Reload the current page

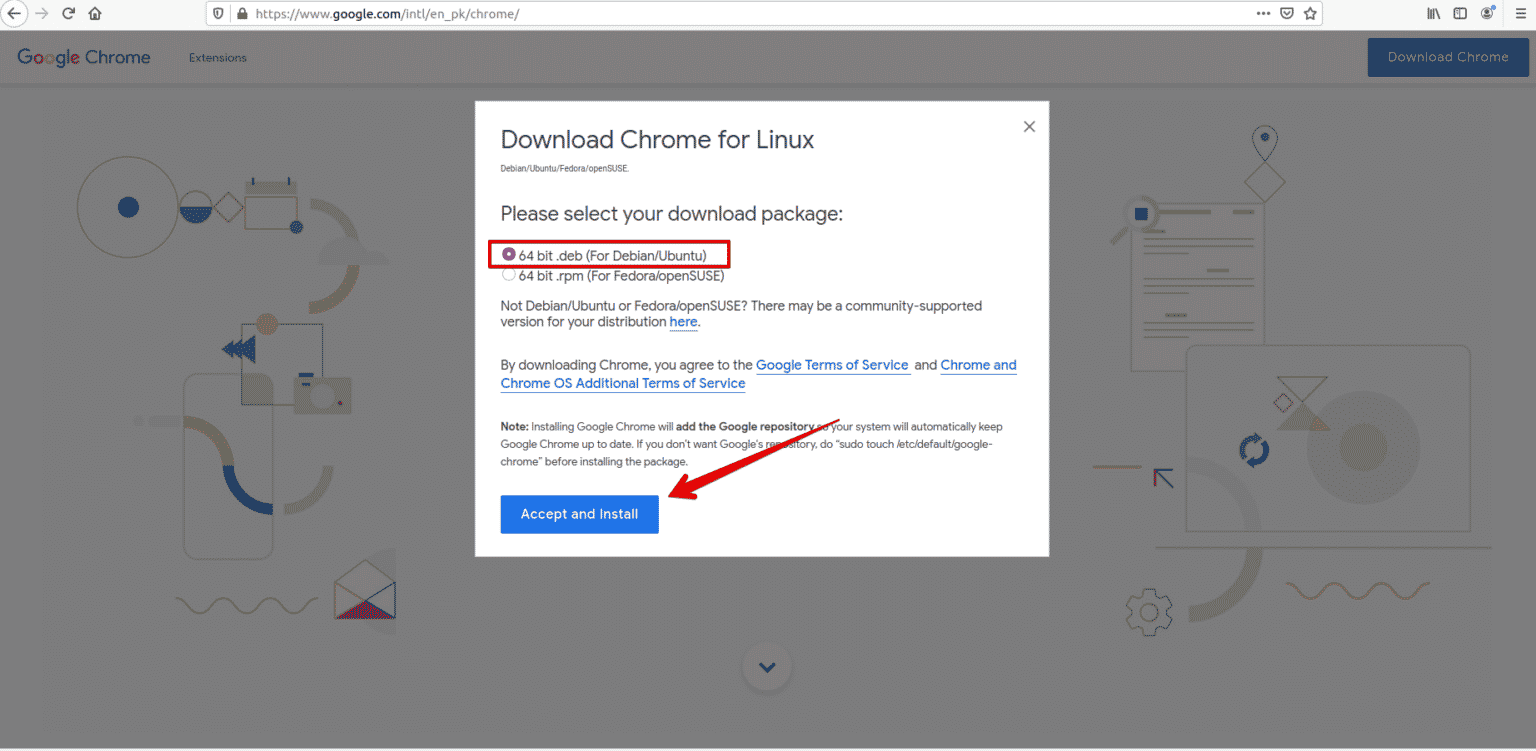coord(68,13)
